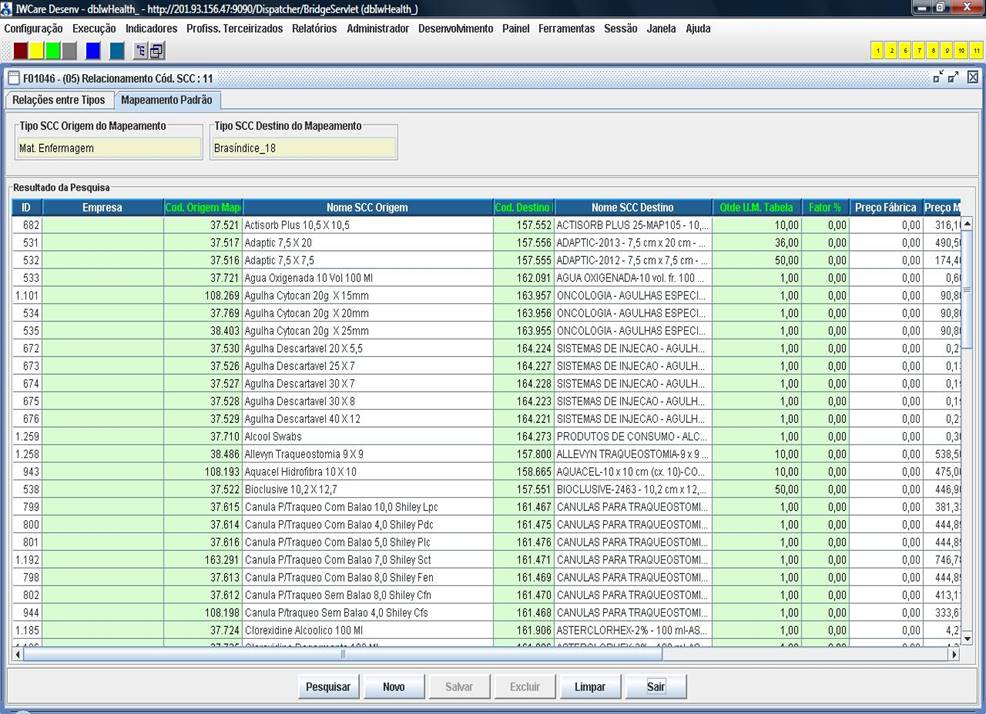Open the Ferramentas menu

tap(567, 28)
